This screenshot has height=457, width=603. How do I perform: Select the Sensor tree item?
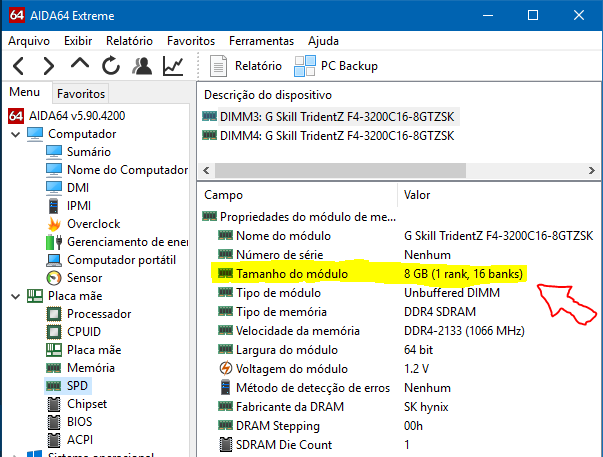click(84, 277)
